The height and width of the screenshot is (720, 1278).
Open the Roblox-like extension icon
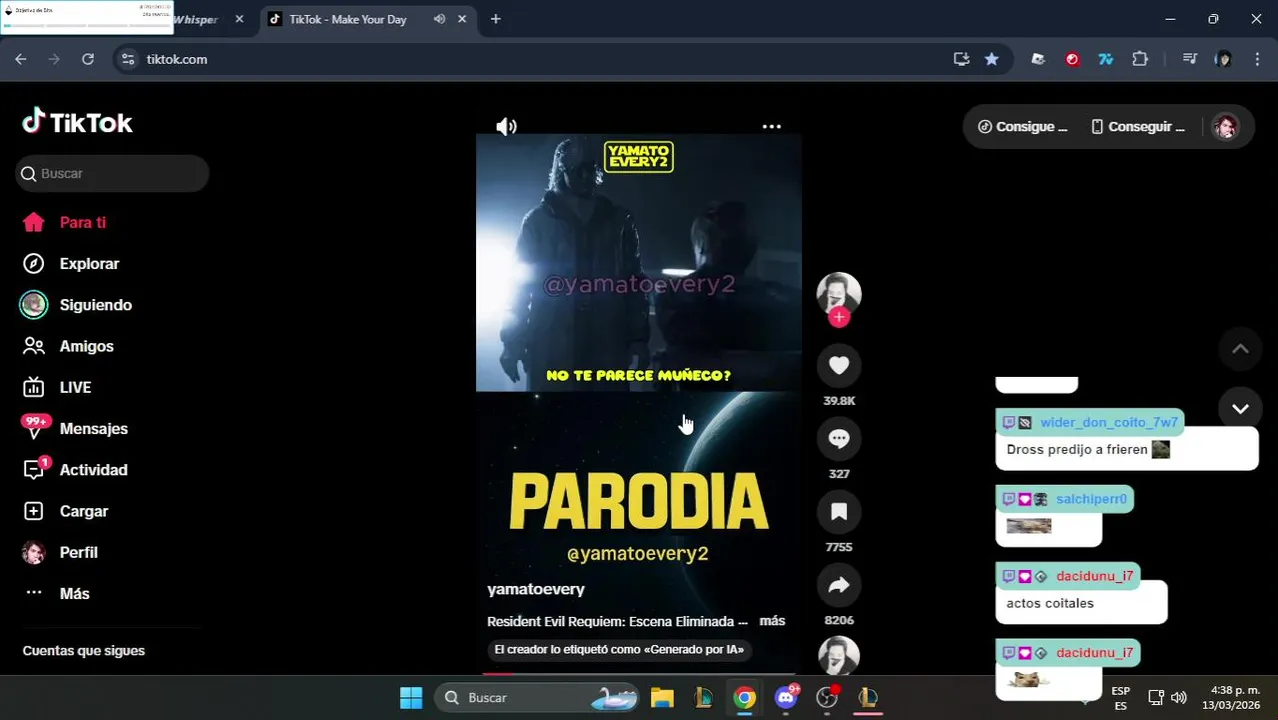(1038, 59)
